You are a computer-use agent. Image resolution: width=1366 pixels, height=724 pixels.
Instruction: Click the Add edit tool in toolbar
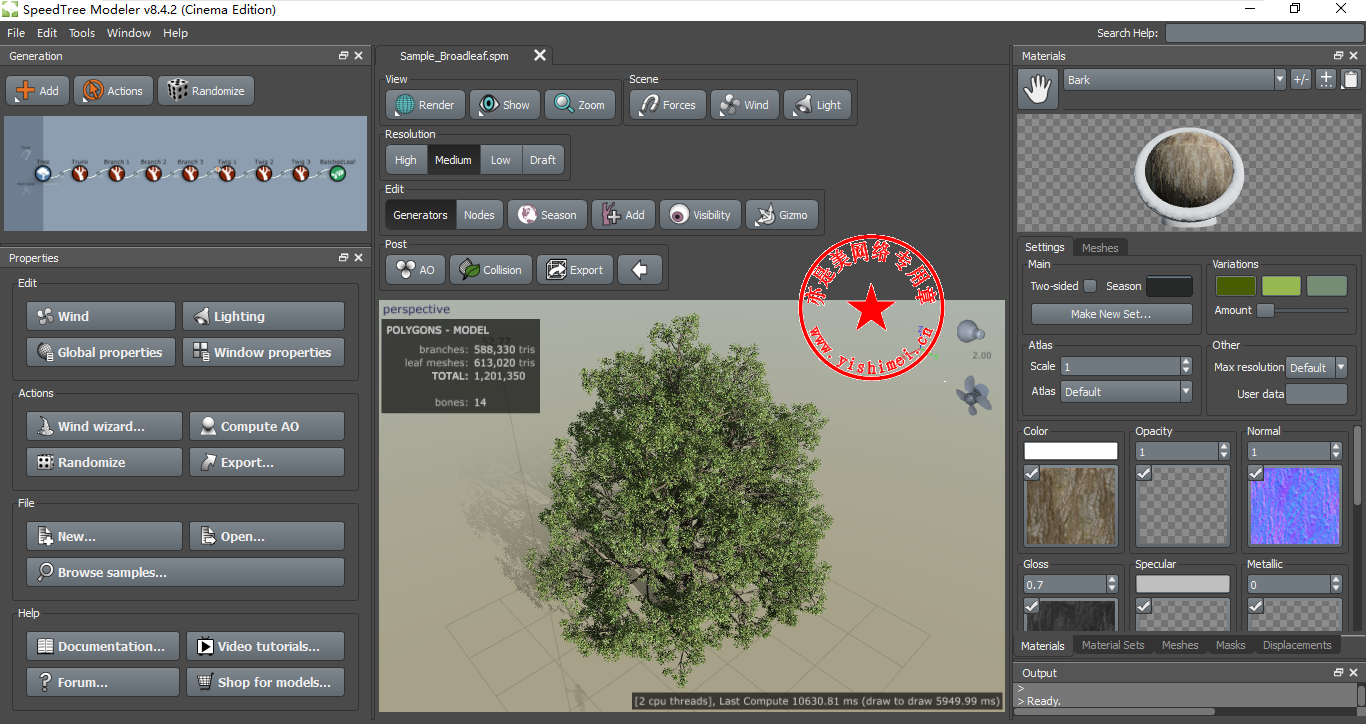(x=623, y=215)
